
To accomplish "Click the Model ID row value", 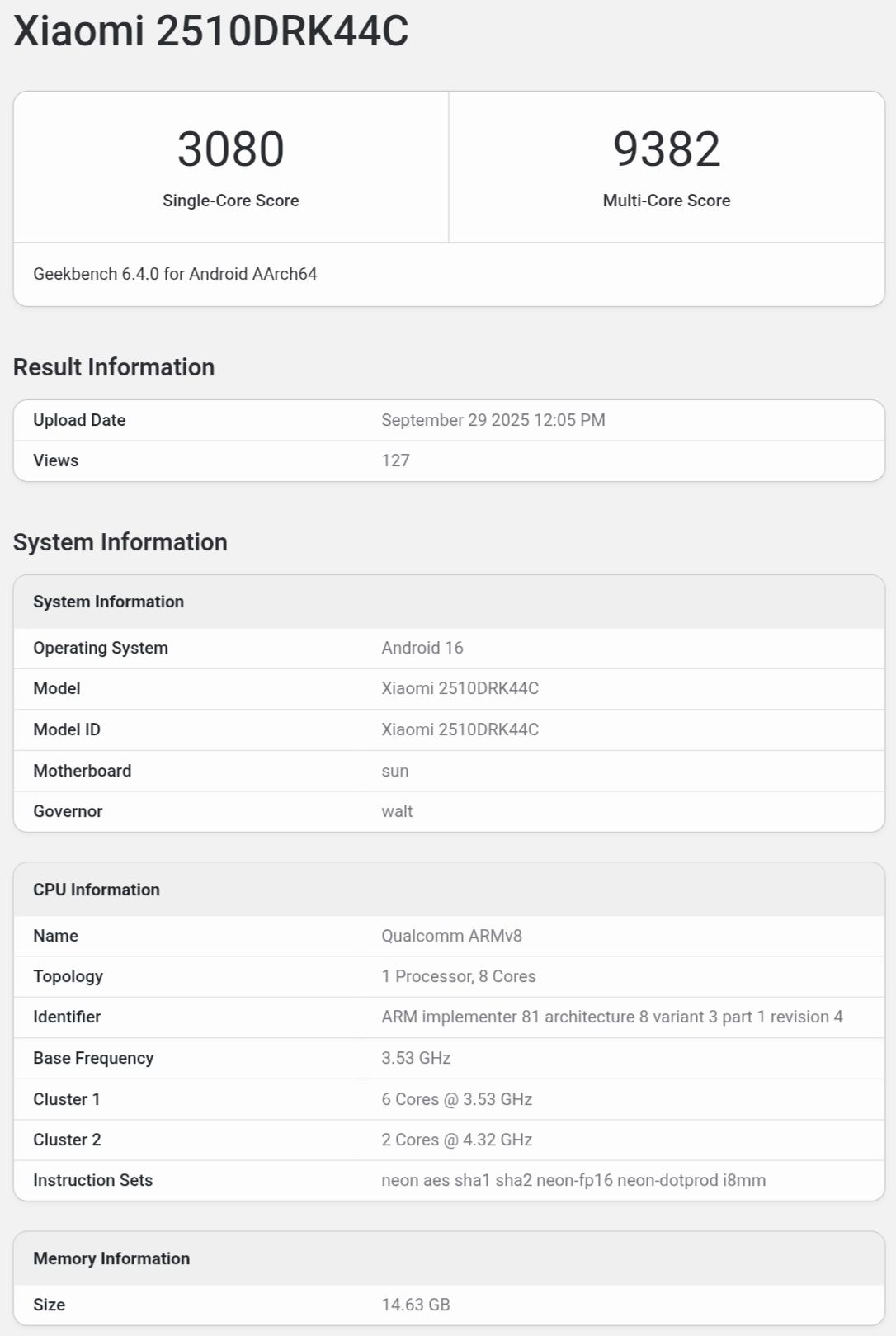I will click(460, 729).
